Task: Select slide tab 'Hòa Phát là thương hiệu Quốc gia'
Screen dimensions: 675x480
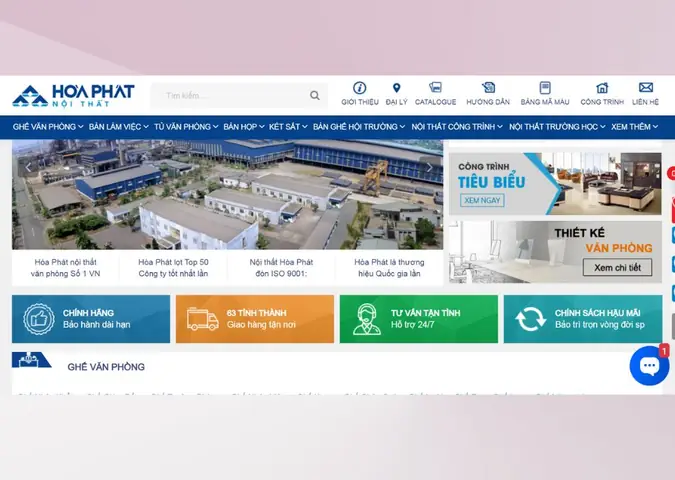Action: pyautogui.click(x=389, y=268)
